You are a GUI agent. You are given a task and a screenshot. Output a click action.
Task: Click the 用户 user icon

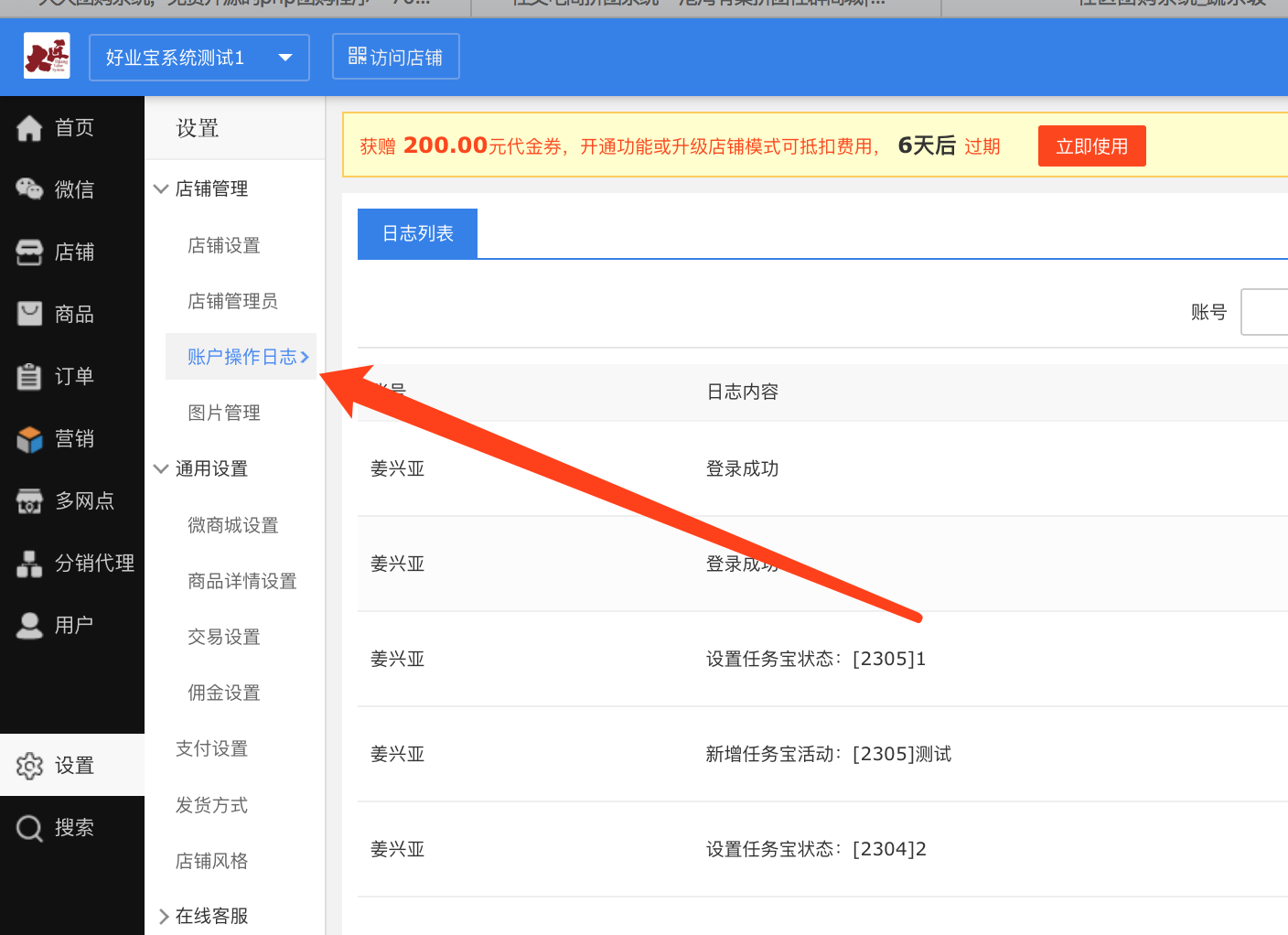(x=29, y=625)
